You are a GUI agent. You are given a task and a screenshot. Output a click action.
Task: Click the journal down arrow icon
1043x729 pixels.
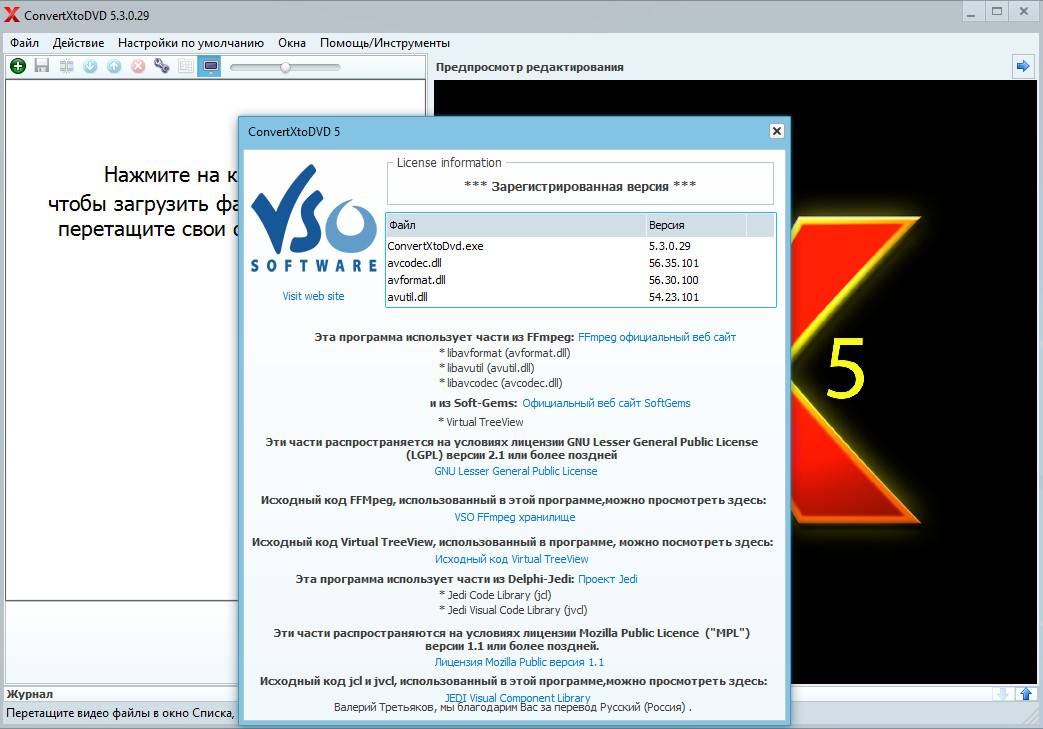point(1002,694)
